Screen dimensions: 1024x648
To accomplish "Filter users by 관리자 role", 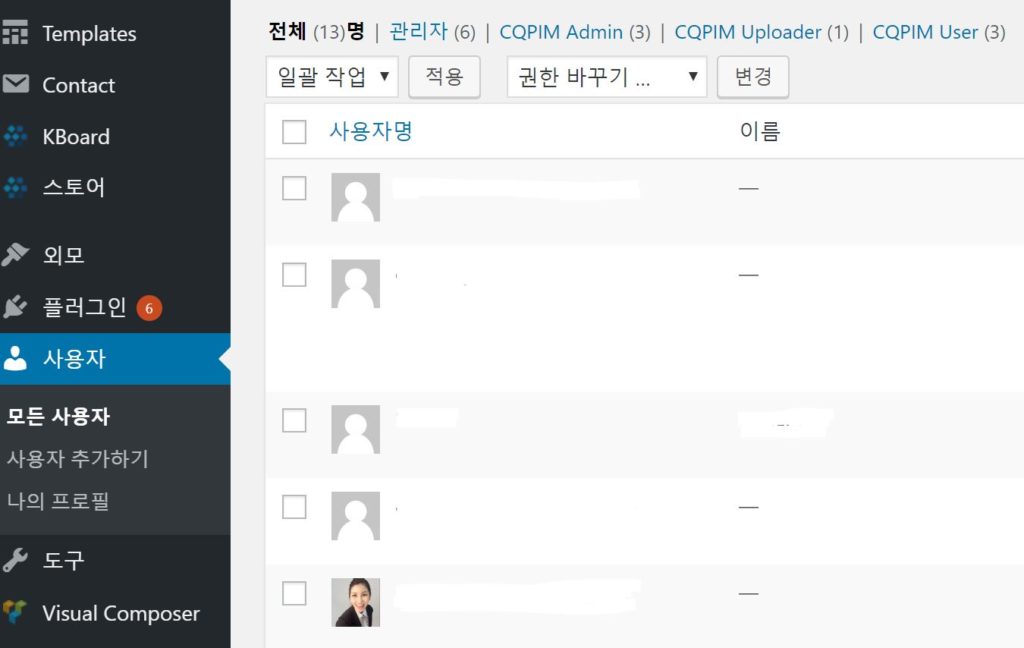I will tap(418, 32).
